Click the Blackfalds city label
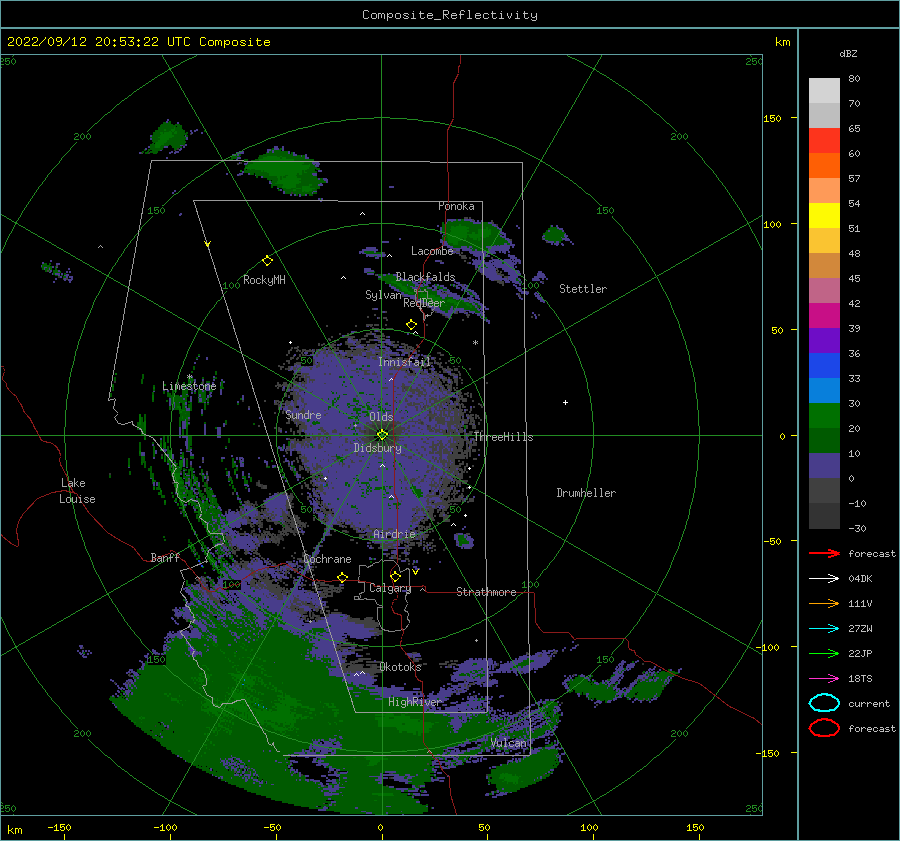This screenshot has height=841, width=900. pyautogui.click(x=425, y=277)
